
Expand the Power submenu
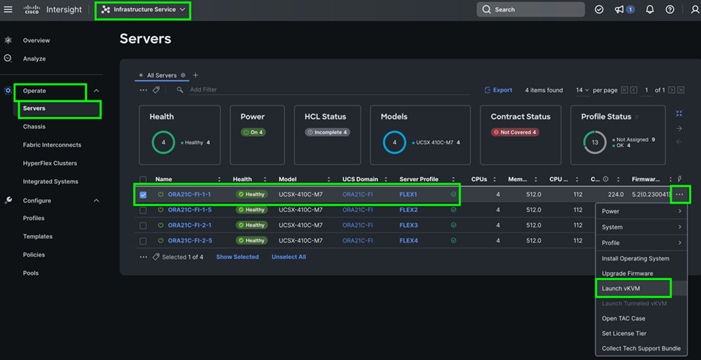(641, 212)
